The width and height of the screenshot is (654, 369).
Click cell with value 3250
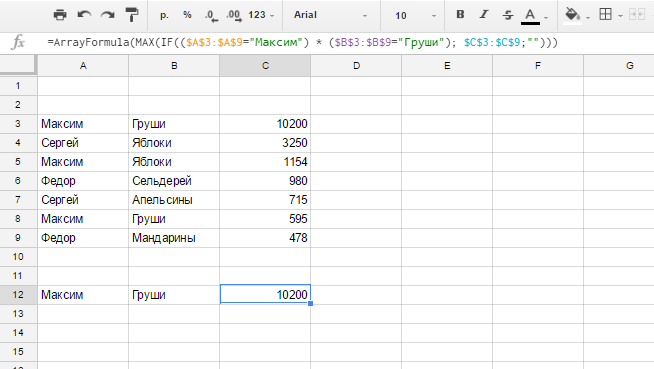[x=265, y=143]
